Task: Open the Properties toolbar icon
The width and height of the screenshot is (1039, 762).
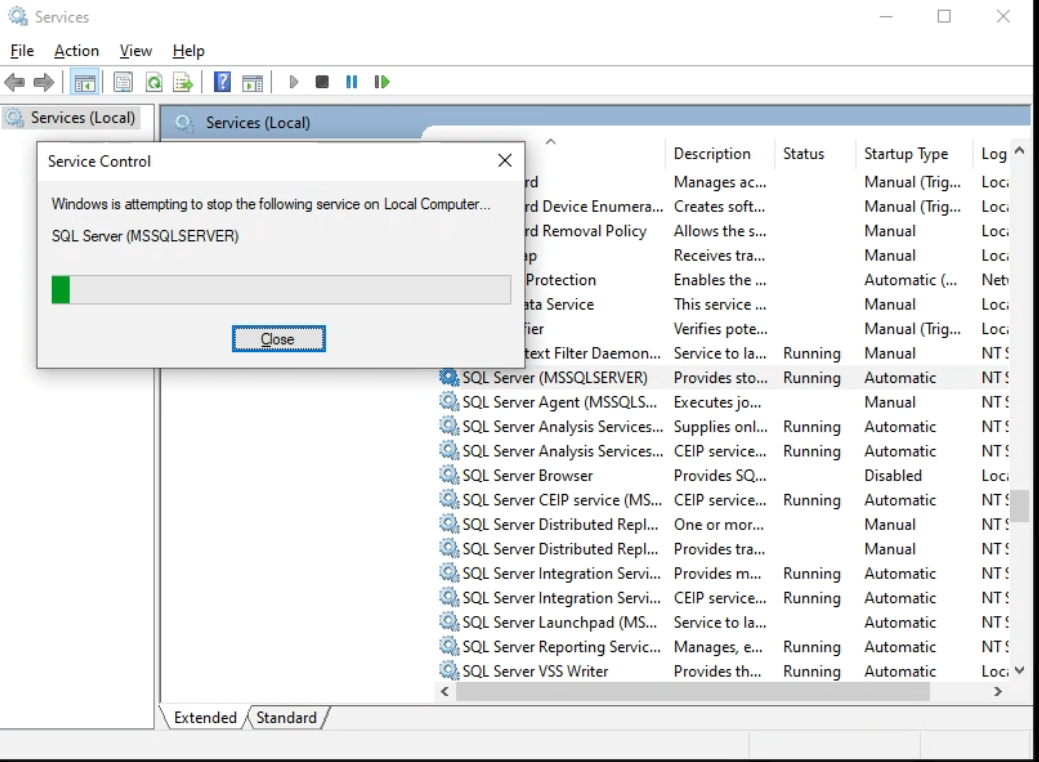Action: point(123,82)
